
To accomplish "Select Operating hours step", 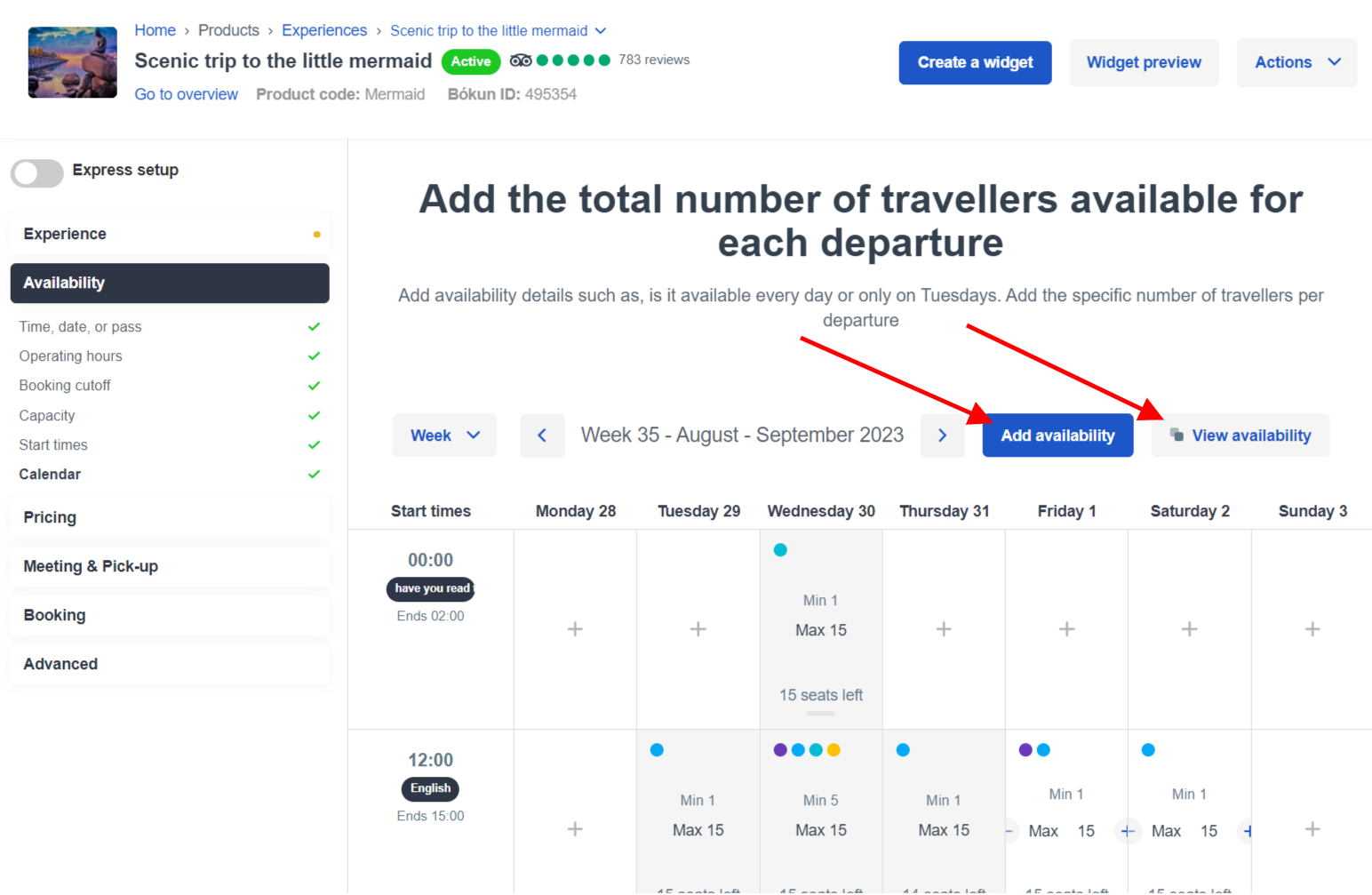I will pyautogui.click(x=70, y=356).
